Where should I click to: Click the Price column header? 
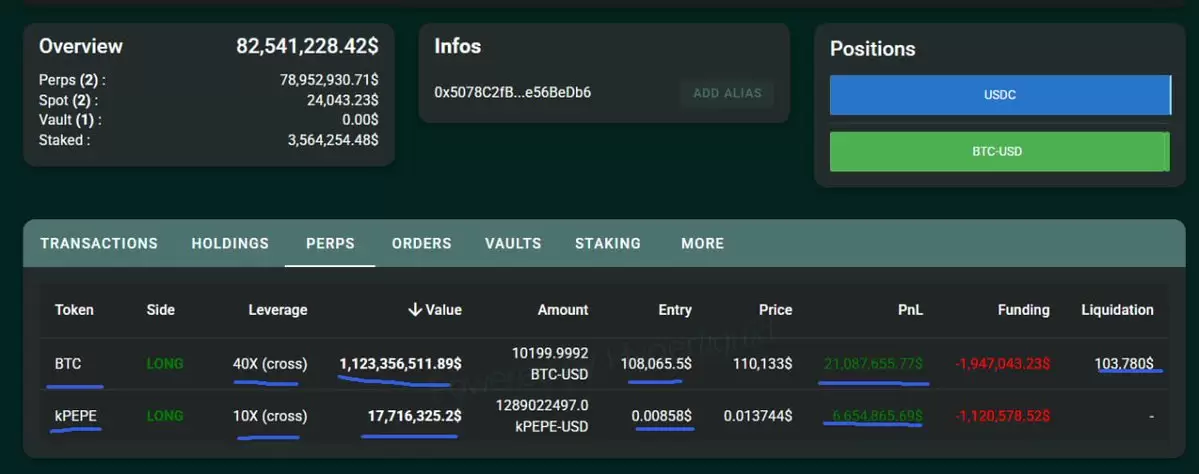point(775,310)
